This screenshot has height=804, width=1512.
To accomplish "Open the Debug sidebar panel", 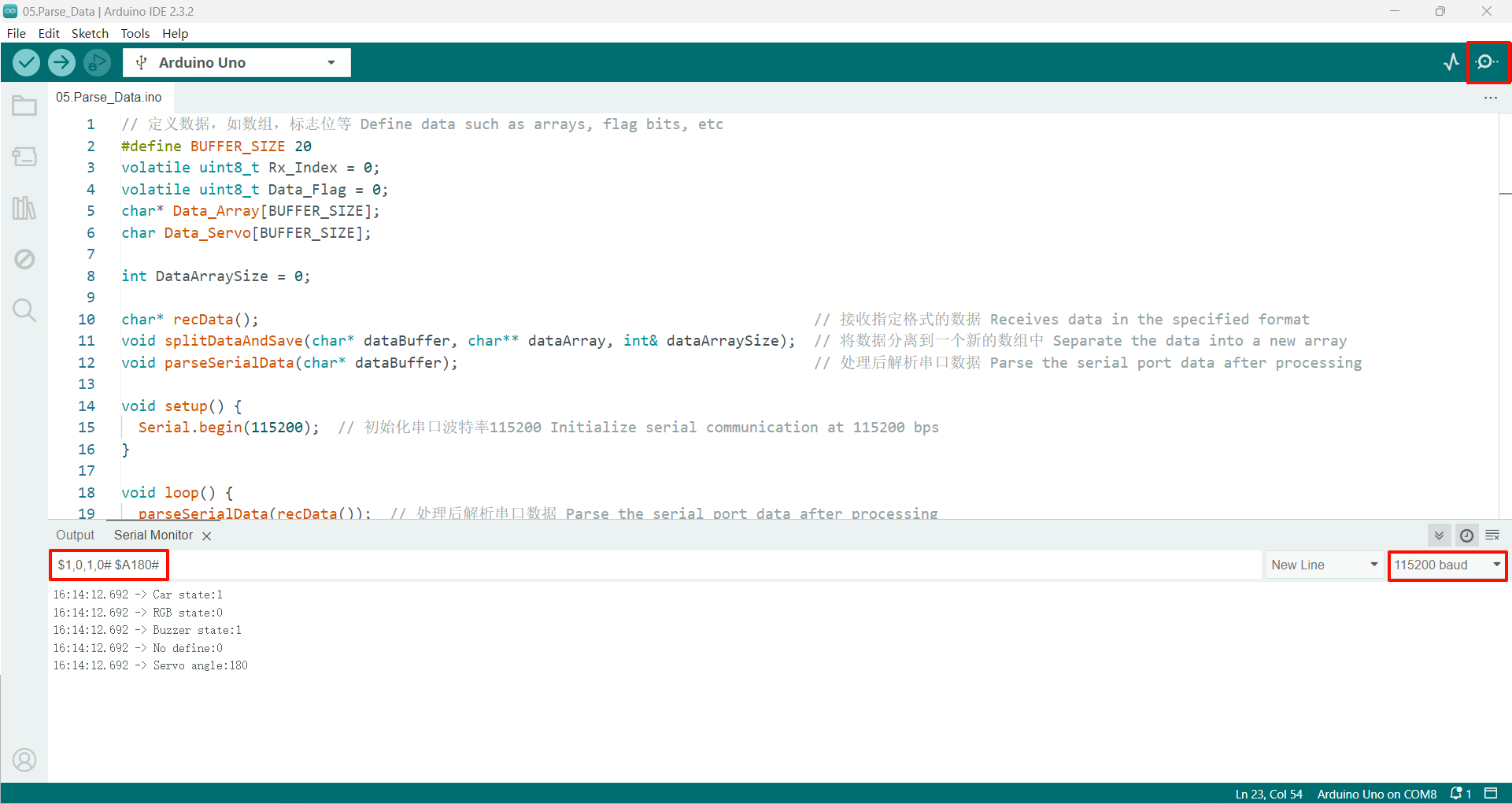I will click(x=24, y=259).
